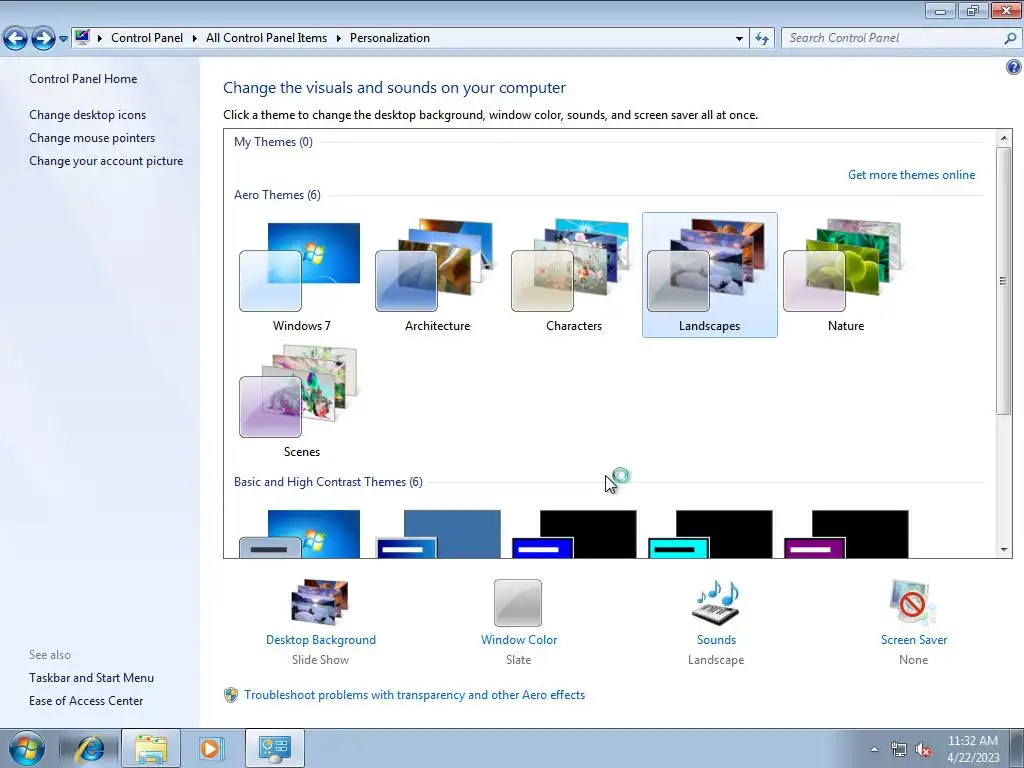
Task: Click the search magnifier icon
Action: (x=1010, y=39)
